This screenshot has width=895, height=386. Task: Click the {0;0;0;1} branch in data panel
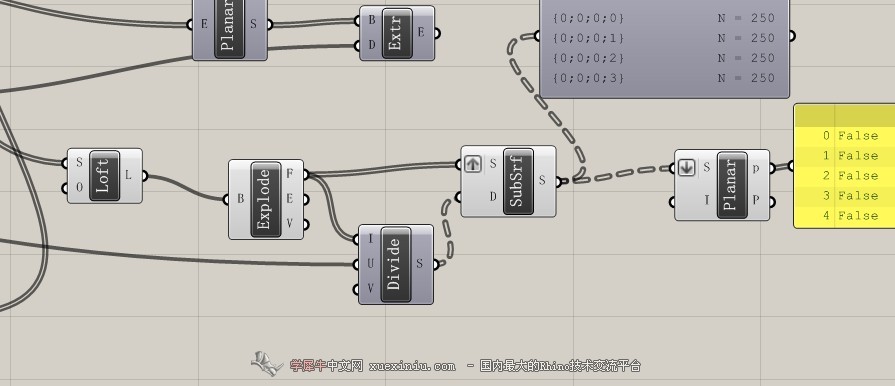(588, 38)
